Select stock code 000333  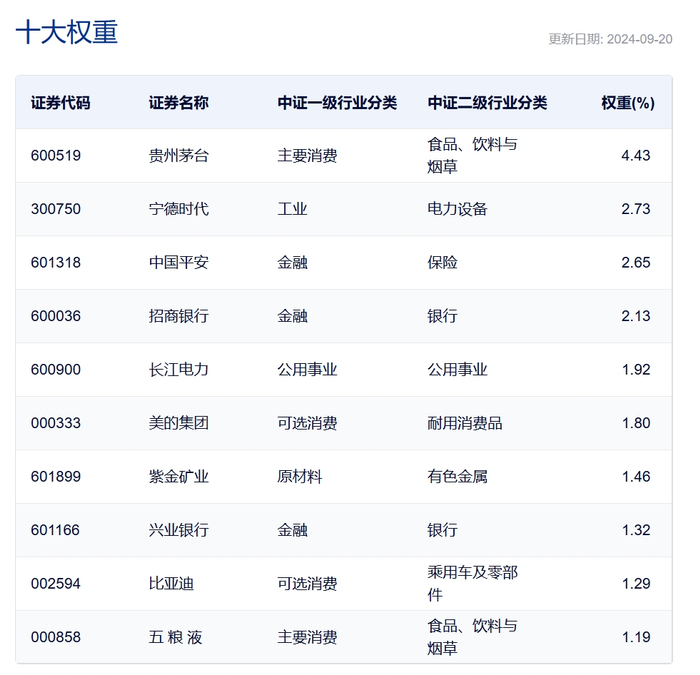pos(56,423)
